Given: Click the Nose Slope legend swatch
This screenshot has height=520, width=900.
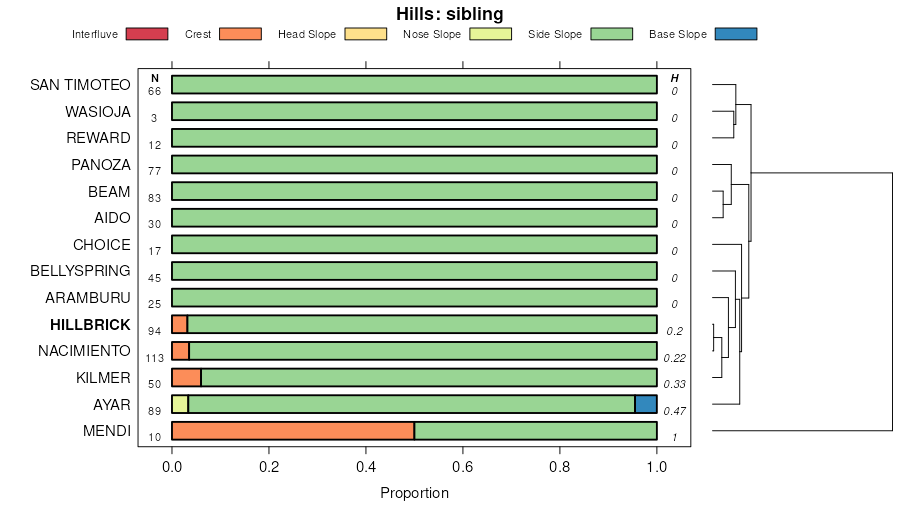Looking at the screenshot, I should [x=489, y=34].
